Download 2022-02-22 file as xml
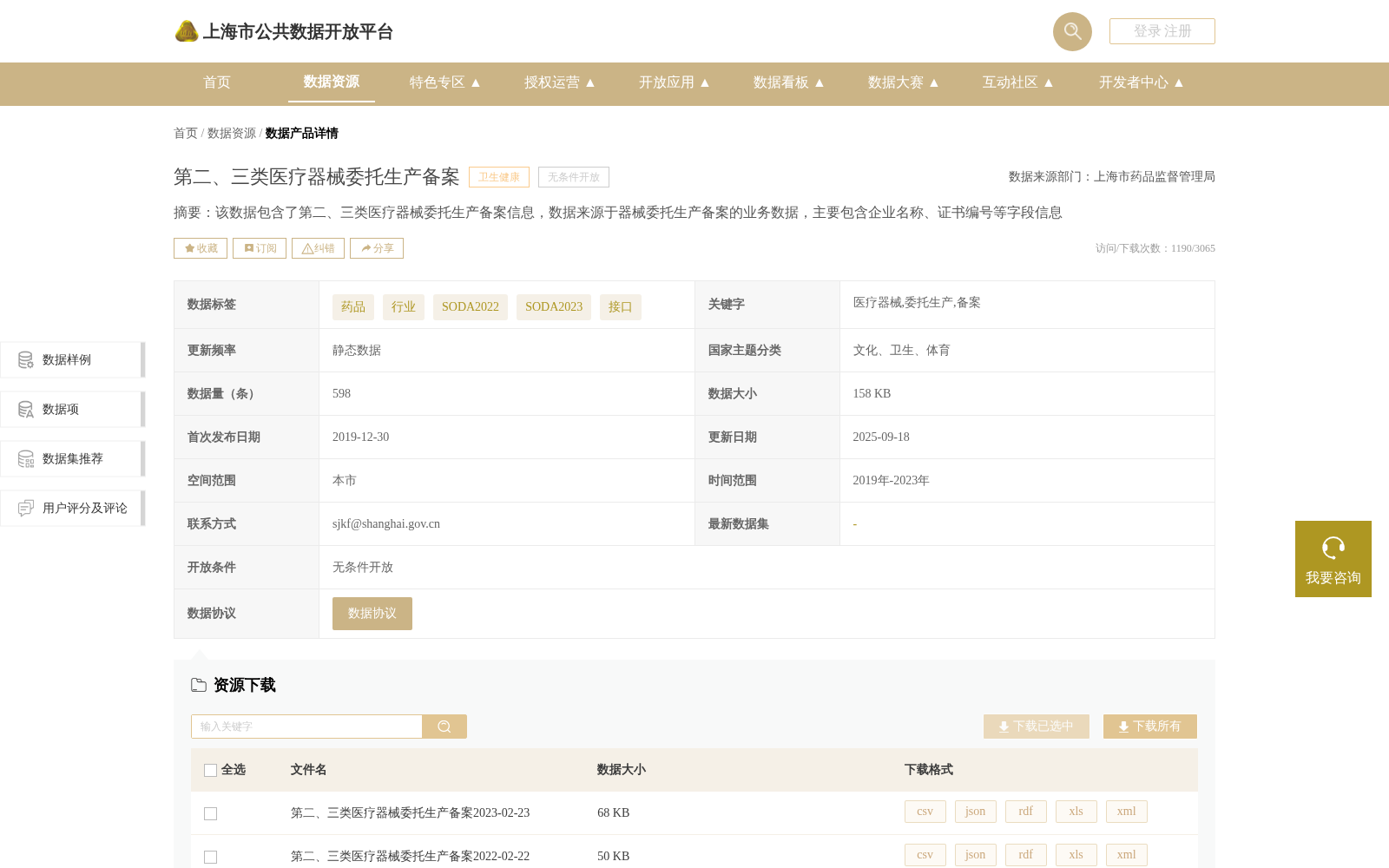Screen dimensions: 1389x868 1127,855
